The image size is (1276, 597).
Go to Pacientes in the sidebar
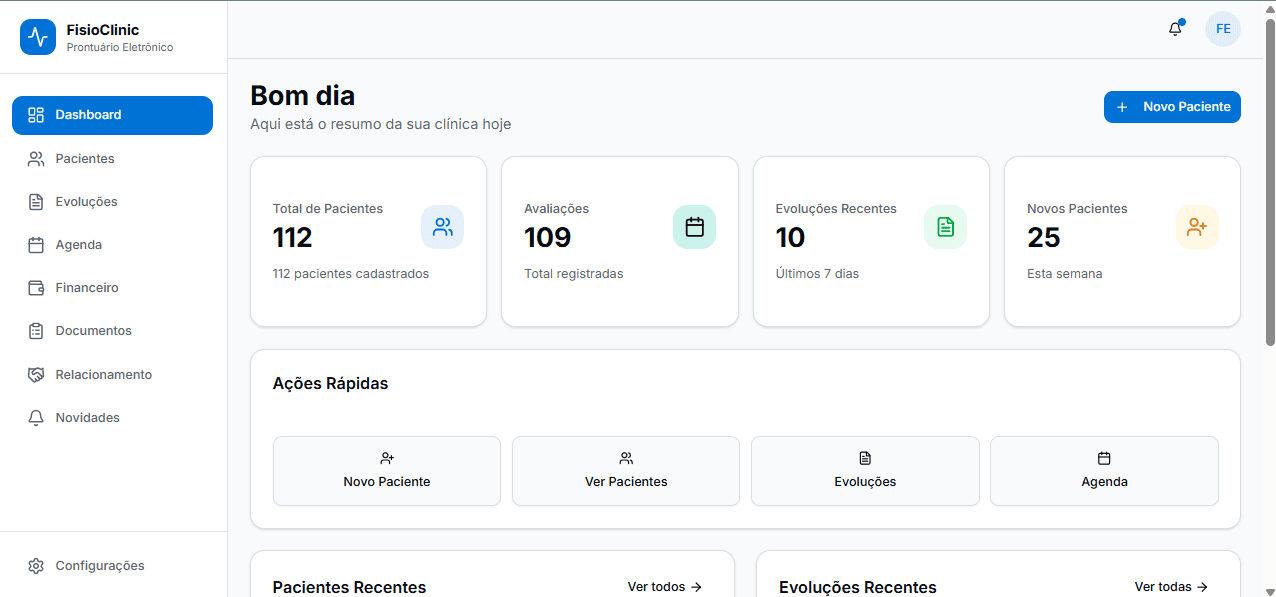pyautogui.click(x=112, y=159)
